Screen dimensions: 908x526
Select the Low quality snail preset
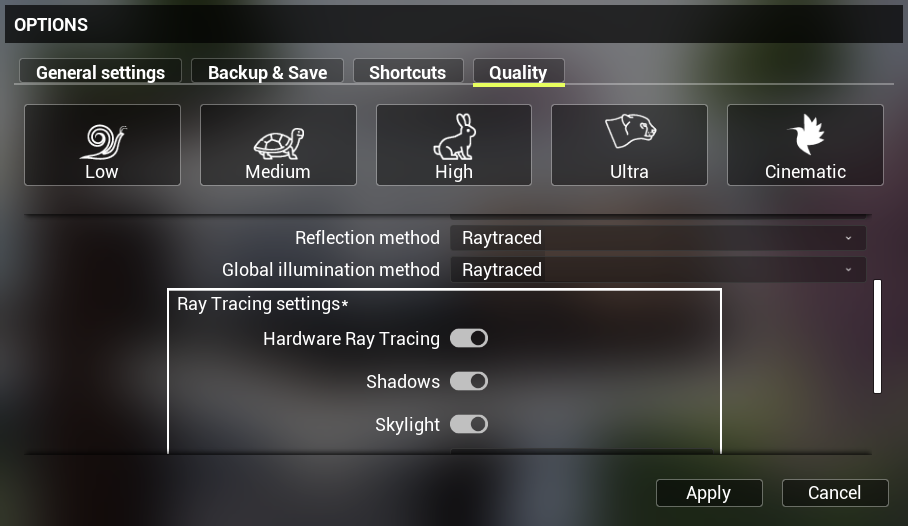102,145
